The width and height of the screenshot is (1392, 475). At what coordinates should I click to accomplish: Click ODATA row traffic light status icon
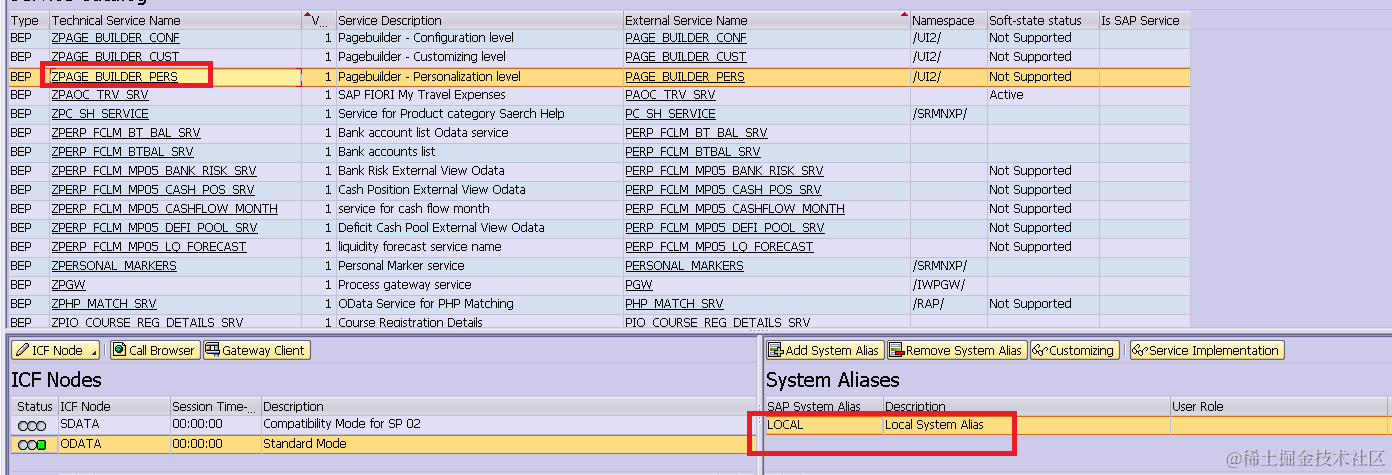tap(33, 443)
